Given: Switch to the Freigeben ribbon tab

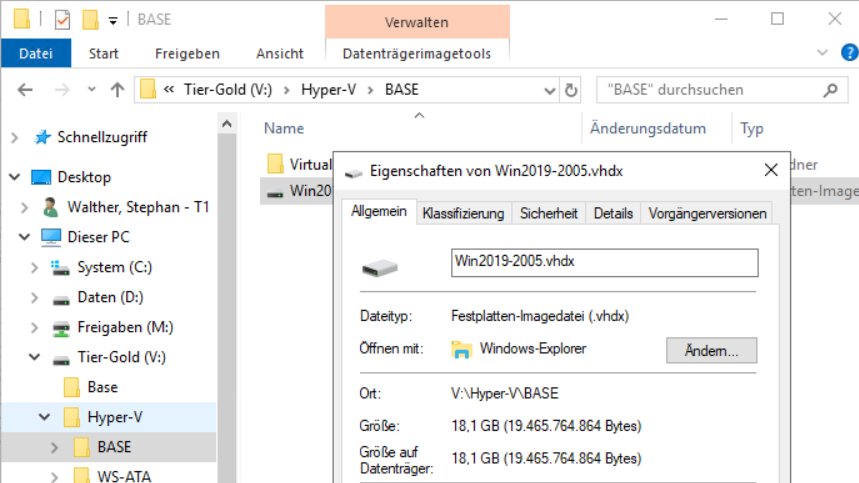Looking at the screenshot, I should pos(187,53).
